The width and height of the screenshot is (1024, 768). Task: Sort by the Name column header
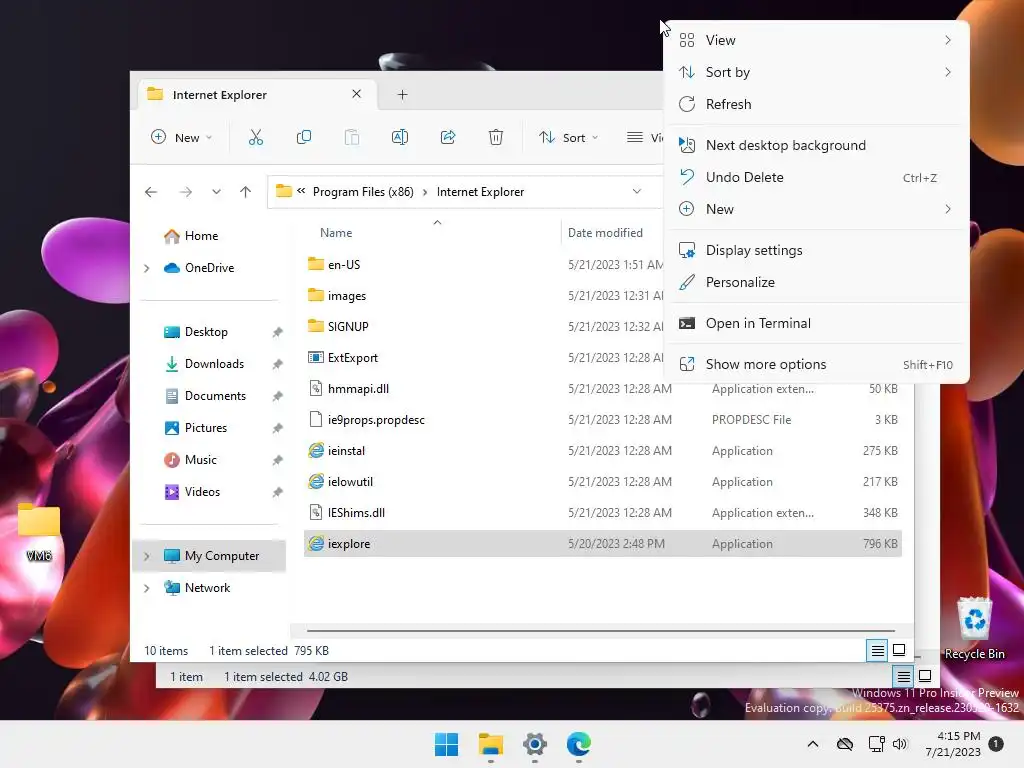(336, 233)
